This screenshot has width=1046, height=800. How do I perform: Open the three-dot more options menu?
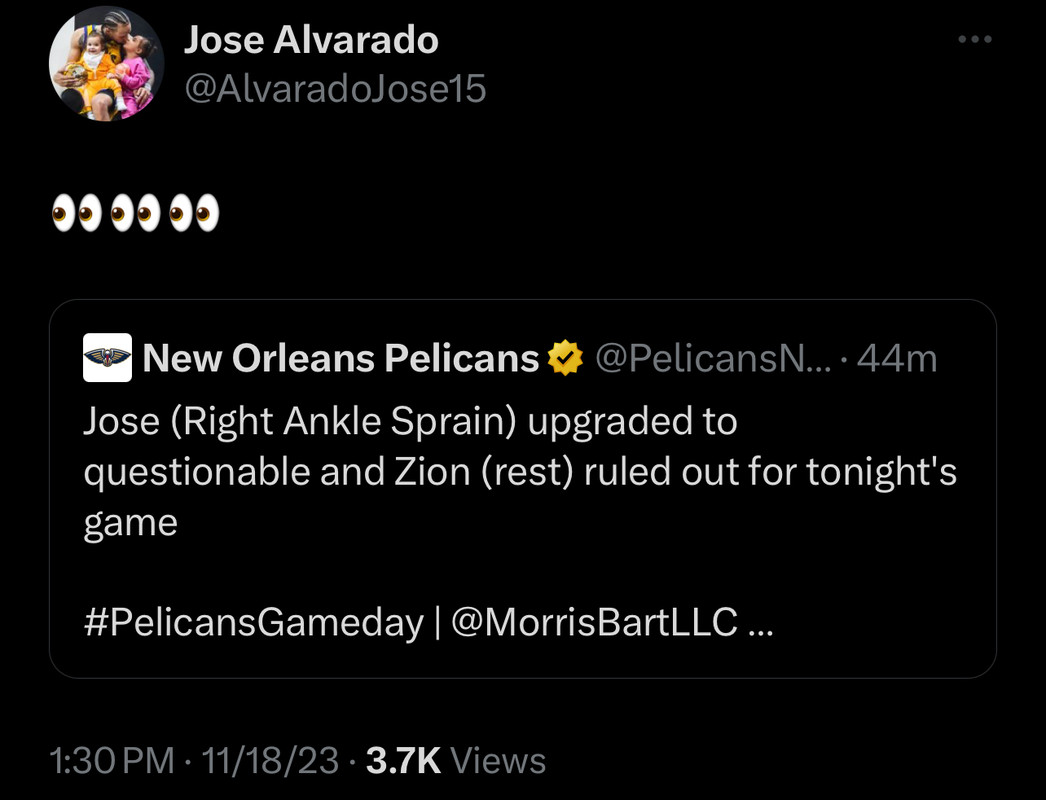click(x=973, y=39)
